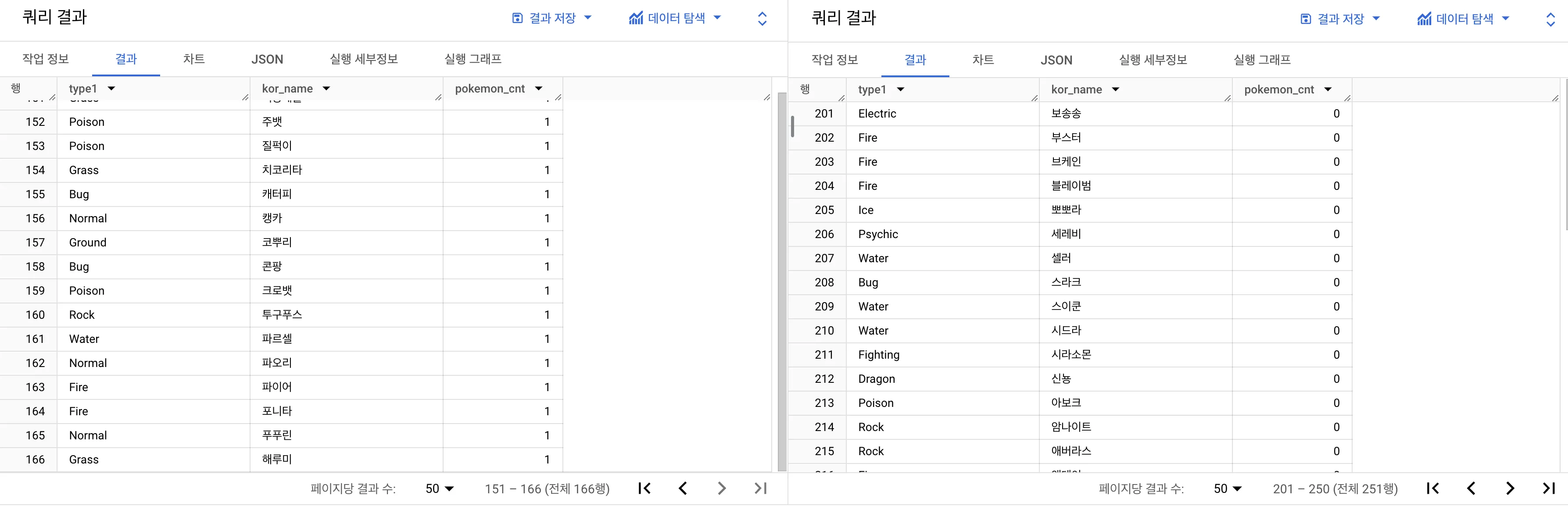
Task: Click kor_name column resize handle in left table
Action: tap(438, 97)
